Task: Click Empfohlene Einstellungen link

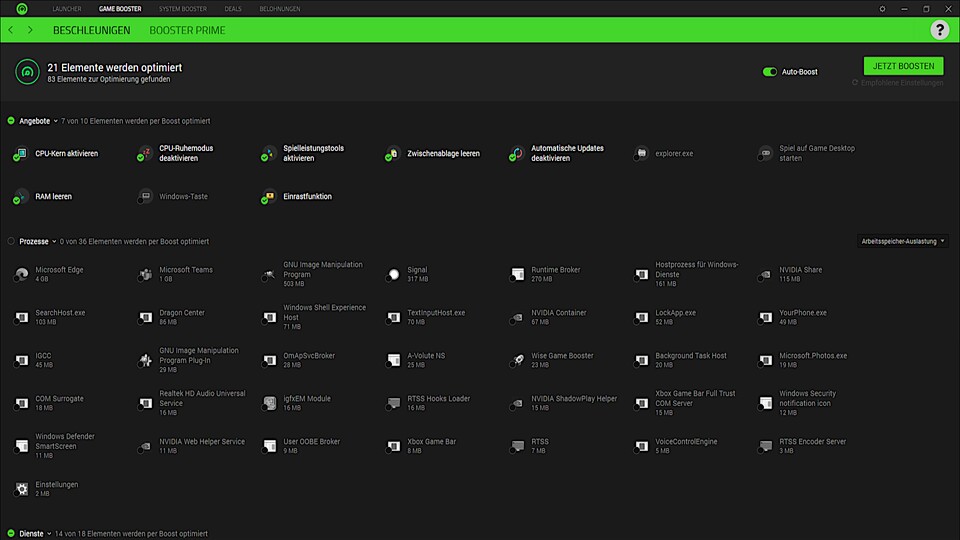Action: 898,83
